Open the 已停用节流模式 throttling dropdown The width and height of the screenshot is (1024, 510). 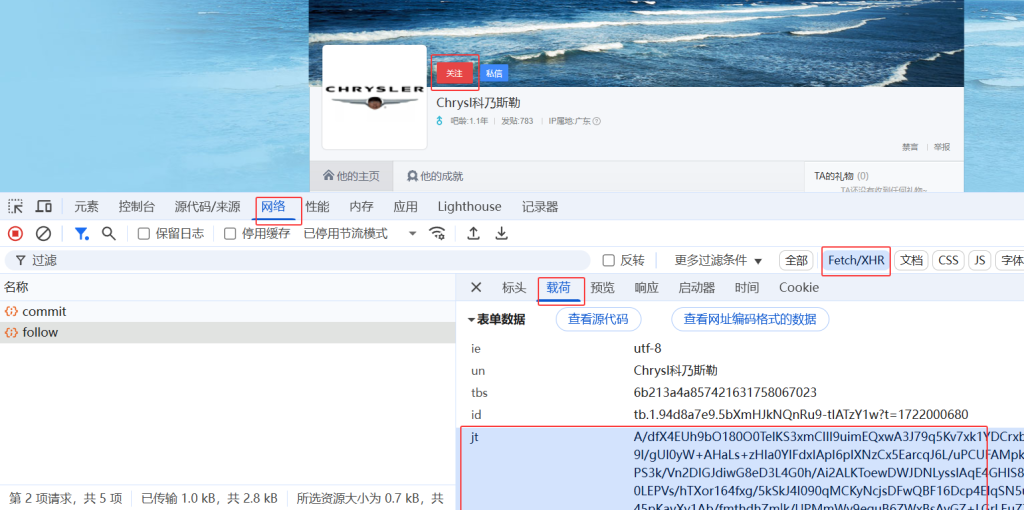point(360,233)
